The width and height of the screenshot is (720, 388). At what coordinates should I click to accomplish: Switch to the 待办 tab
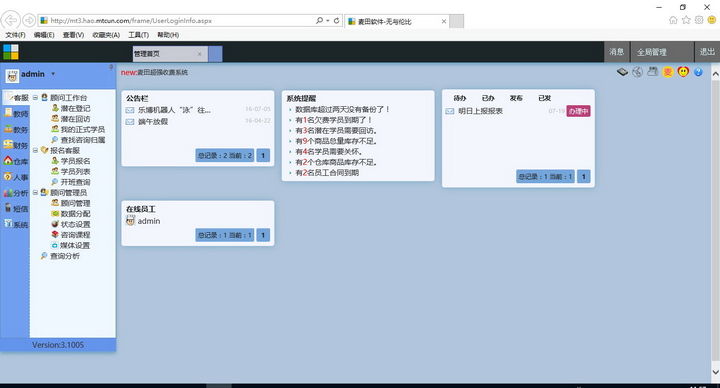tap(460, 98)
